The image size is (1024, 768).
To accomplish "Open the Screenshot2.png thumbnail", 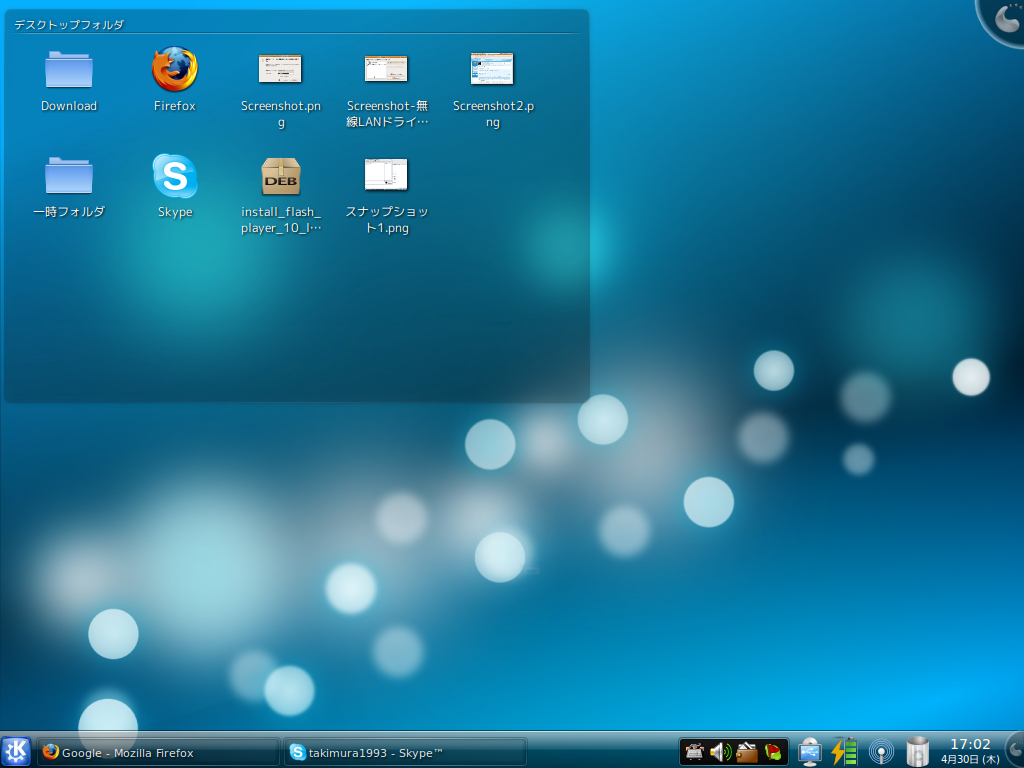I will tap(492, 69).
